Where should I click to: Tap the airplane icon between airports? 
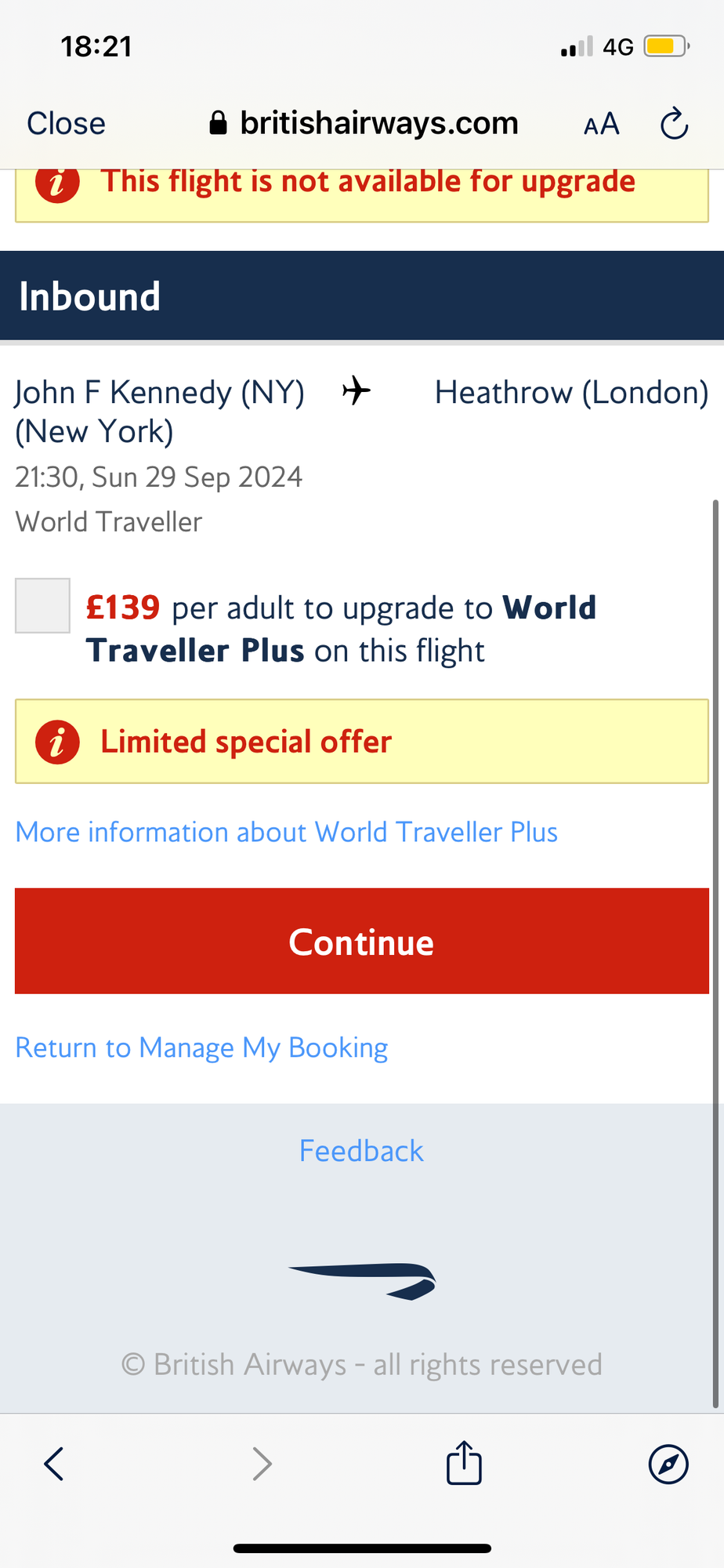[x=357, y=390]
